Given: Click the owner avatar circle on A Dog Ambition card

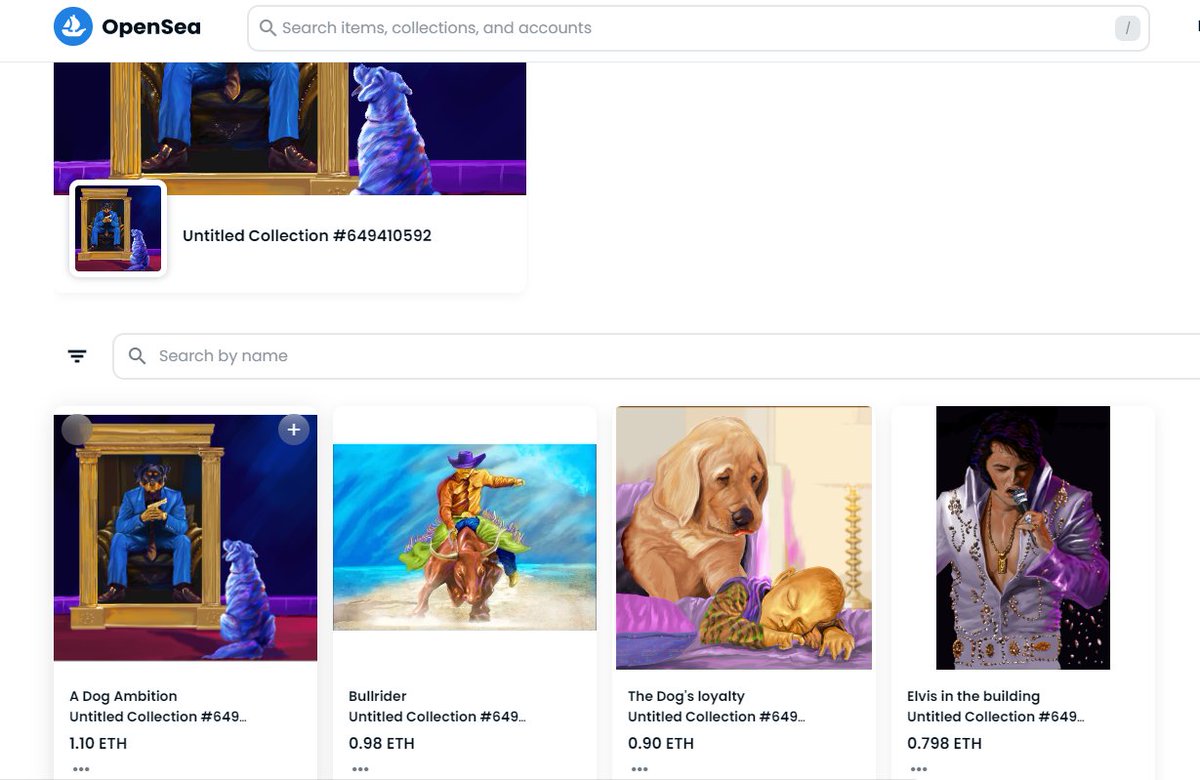Looking at the screenshot, I should coord(78,429).
